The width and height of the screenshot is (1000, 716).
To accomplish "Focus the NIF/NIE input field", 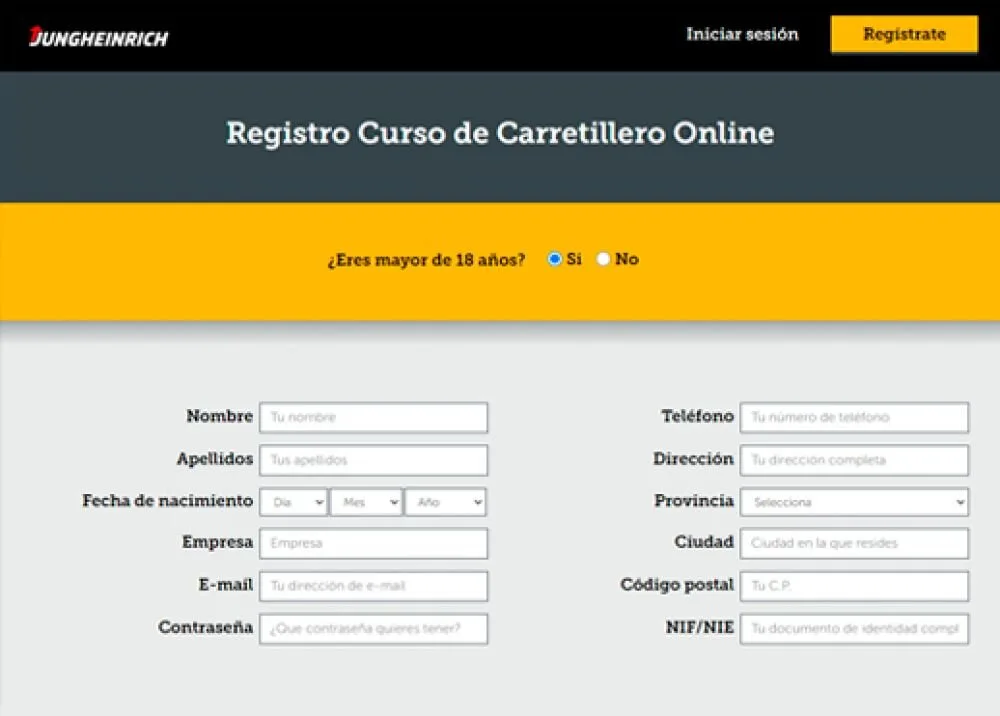I will coord(855,629).
